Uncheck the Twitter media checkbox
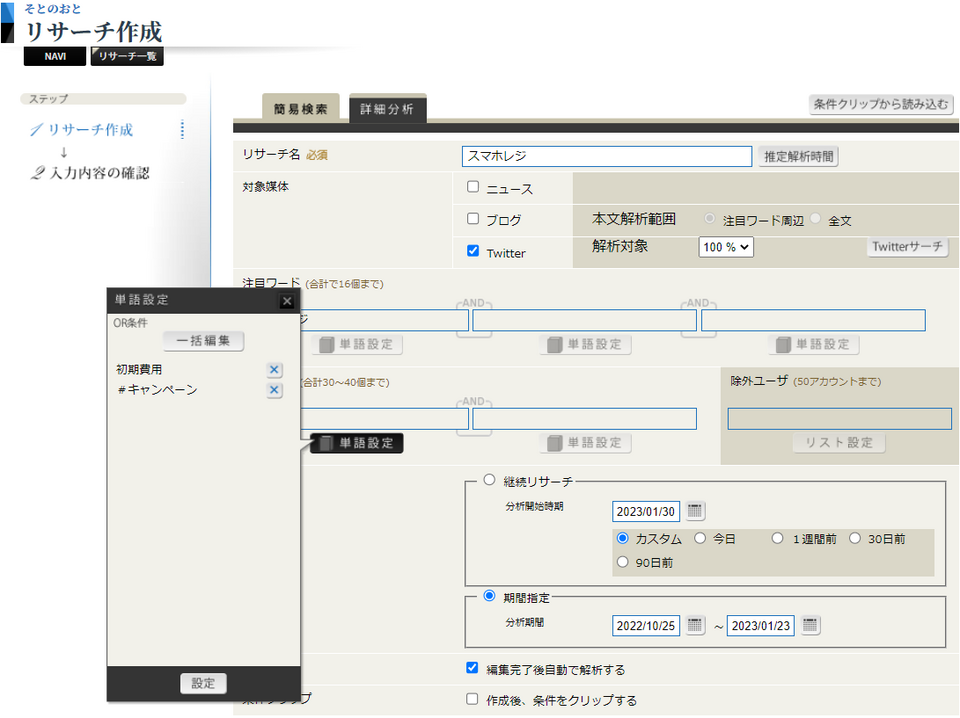 (473, 252)
